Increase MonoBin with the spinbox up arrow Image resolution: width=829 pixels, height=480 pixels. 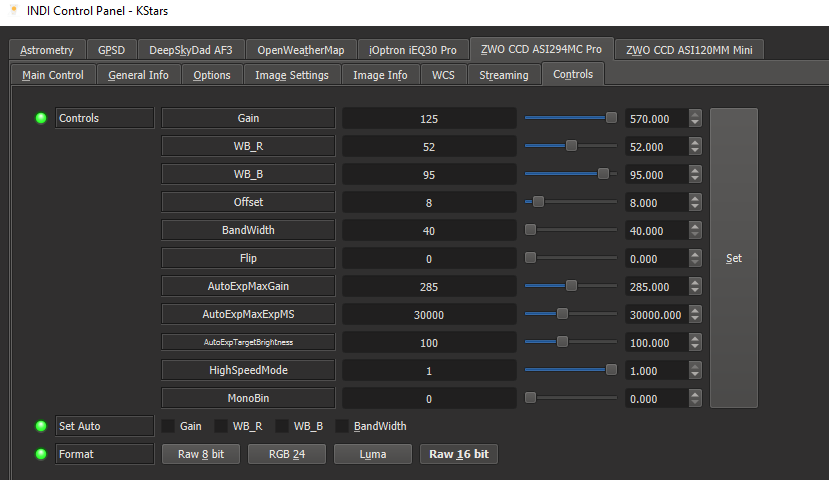(695, 394)
